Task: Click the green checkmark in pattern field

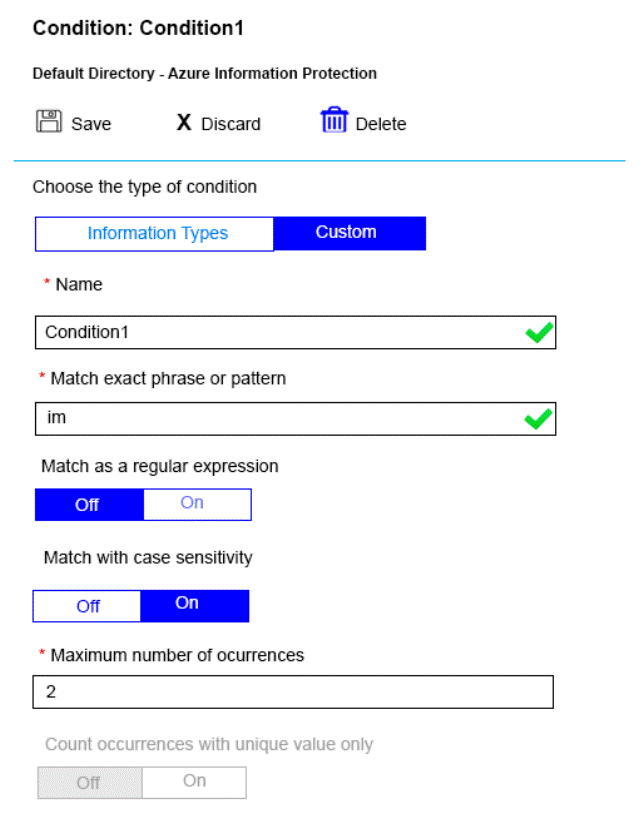Action: click(x=539, y=419)
